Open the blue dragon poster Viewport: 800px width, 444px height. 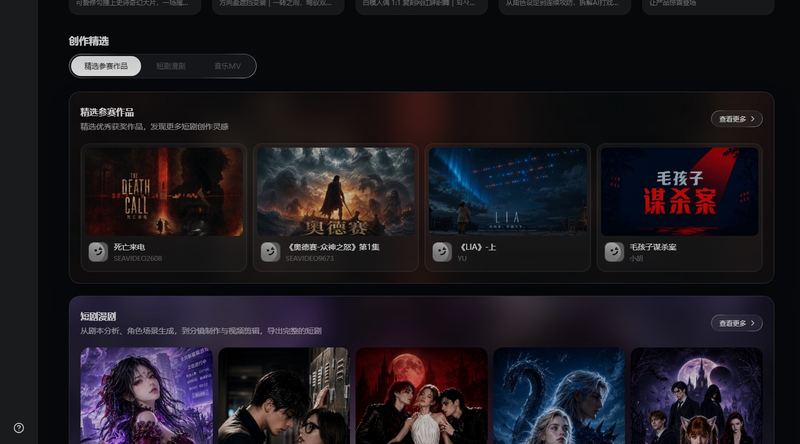559,396
